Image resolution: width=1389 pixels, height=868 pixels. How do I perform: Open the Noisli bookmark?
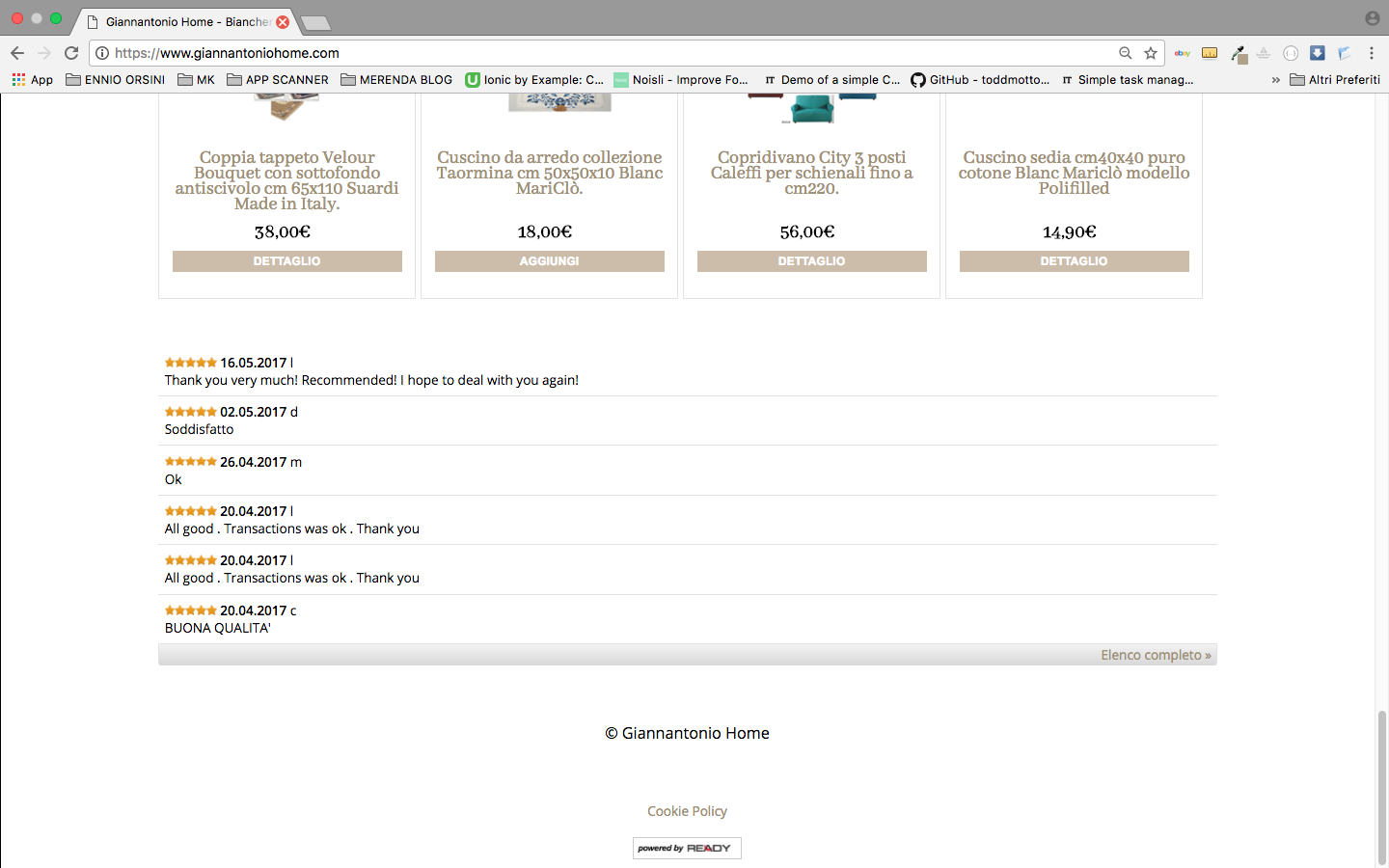[681, 80]
